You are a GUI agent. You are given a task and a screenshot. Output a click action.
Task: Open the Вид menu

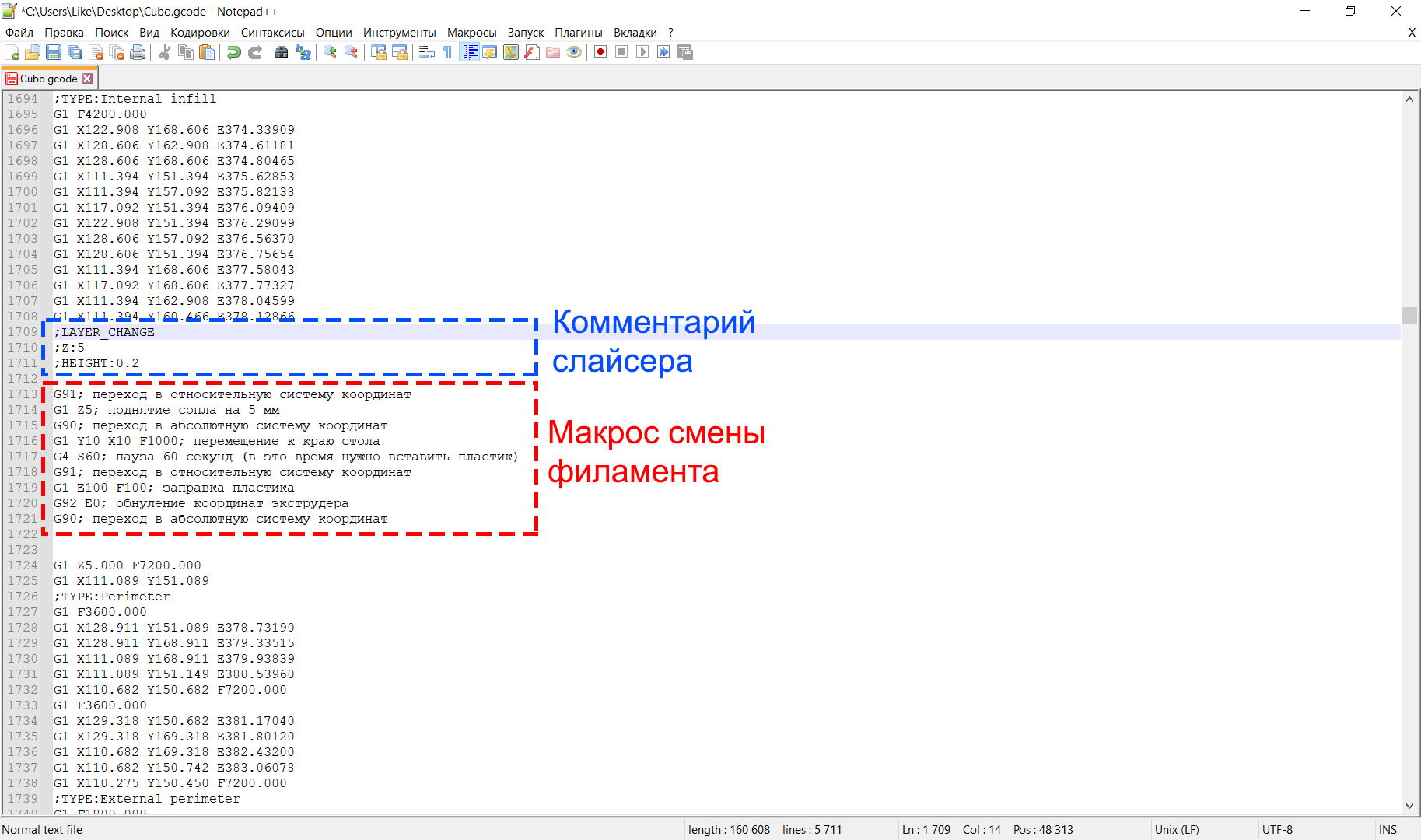pos(149,33)
